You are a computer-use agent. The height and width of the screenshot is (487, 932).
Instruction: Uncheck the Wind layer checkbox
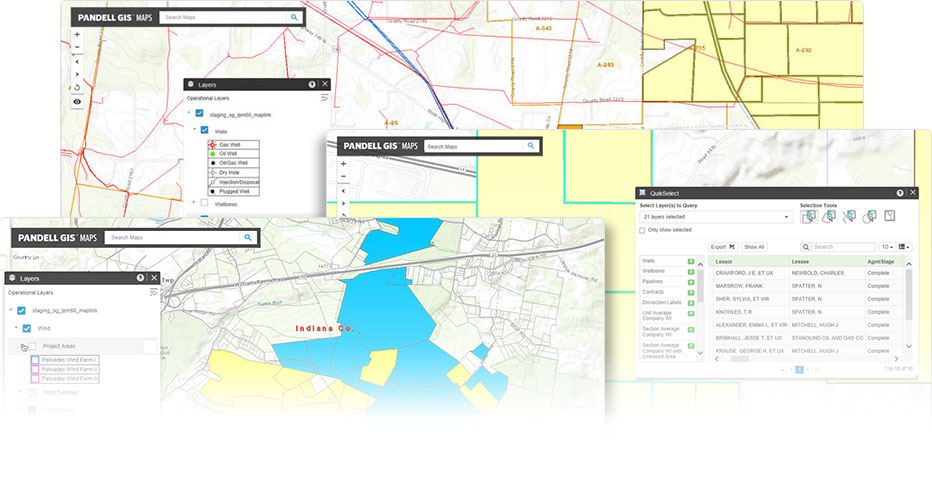click(x=27, y=328)
